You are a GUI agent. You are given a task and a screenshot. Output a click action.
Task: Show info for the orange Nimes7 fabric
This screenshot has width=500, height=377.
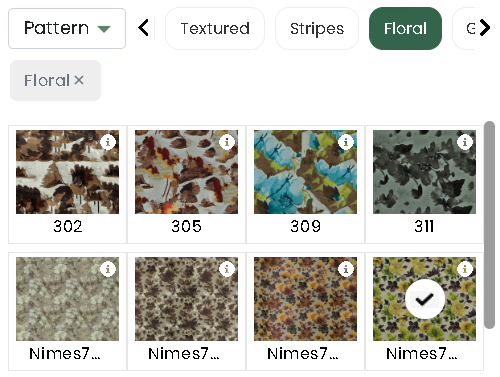[346, 269]
